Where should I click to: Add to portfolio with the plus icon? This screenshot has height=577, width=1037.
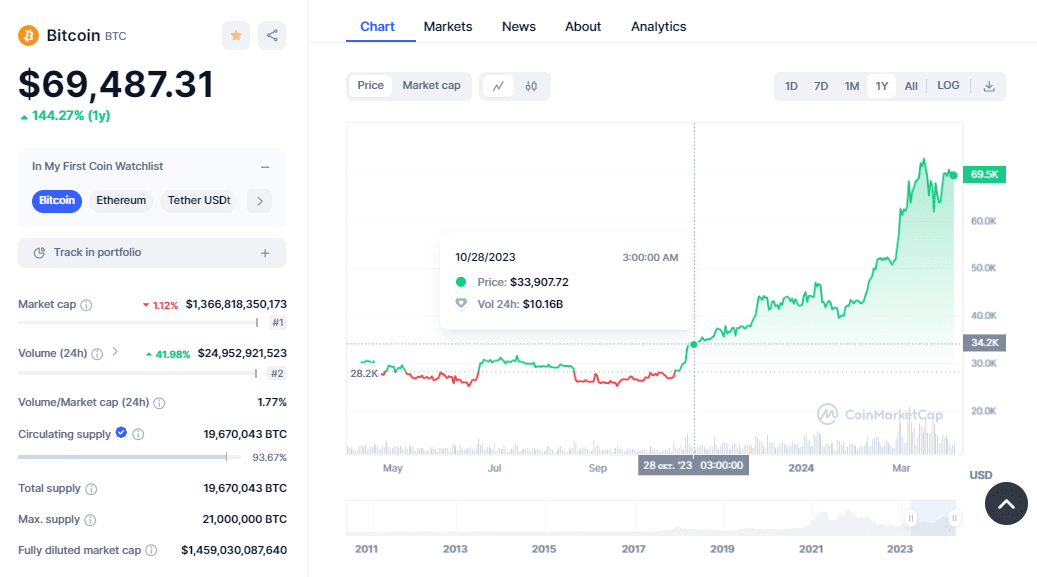click(265, 253)
